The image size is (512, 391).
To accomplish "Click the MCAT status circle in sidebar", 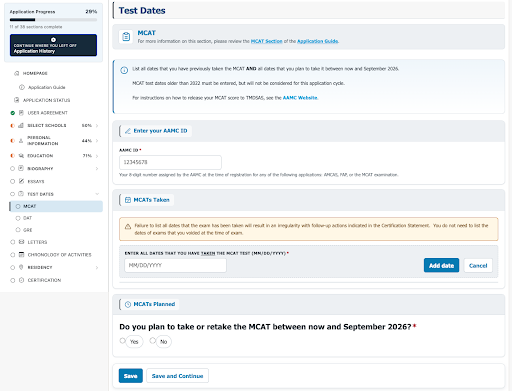I will click(x=18, y=206).
